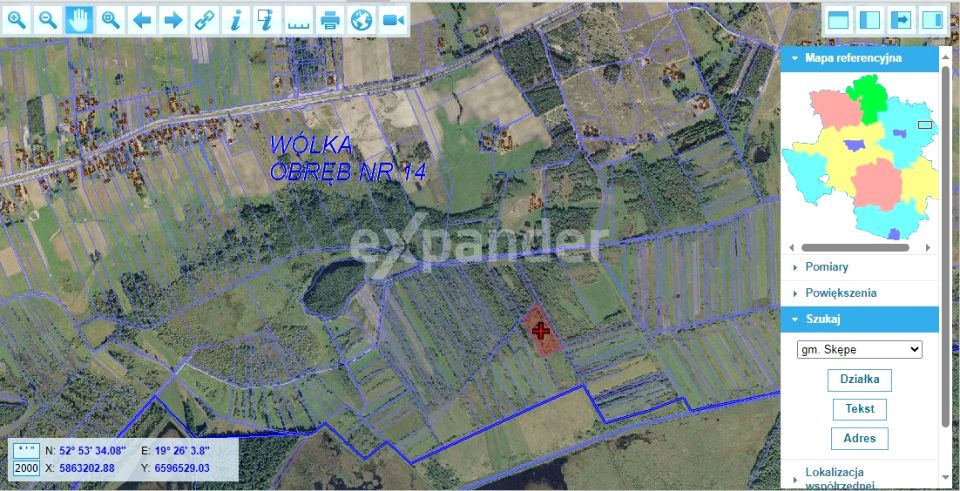960x491 pixels.
Task: Select the info identify tool
Action: [236, 20]
